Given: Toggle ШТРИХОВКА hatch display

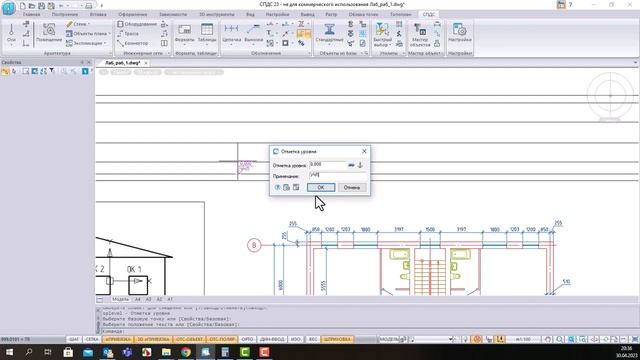Looking at the screenshot, I should (x=337, y=339).
